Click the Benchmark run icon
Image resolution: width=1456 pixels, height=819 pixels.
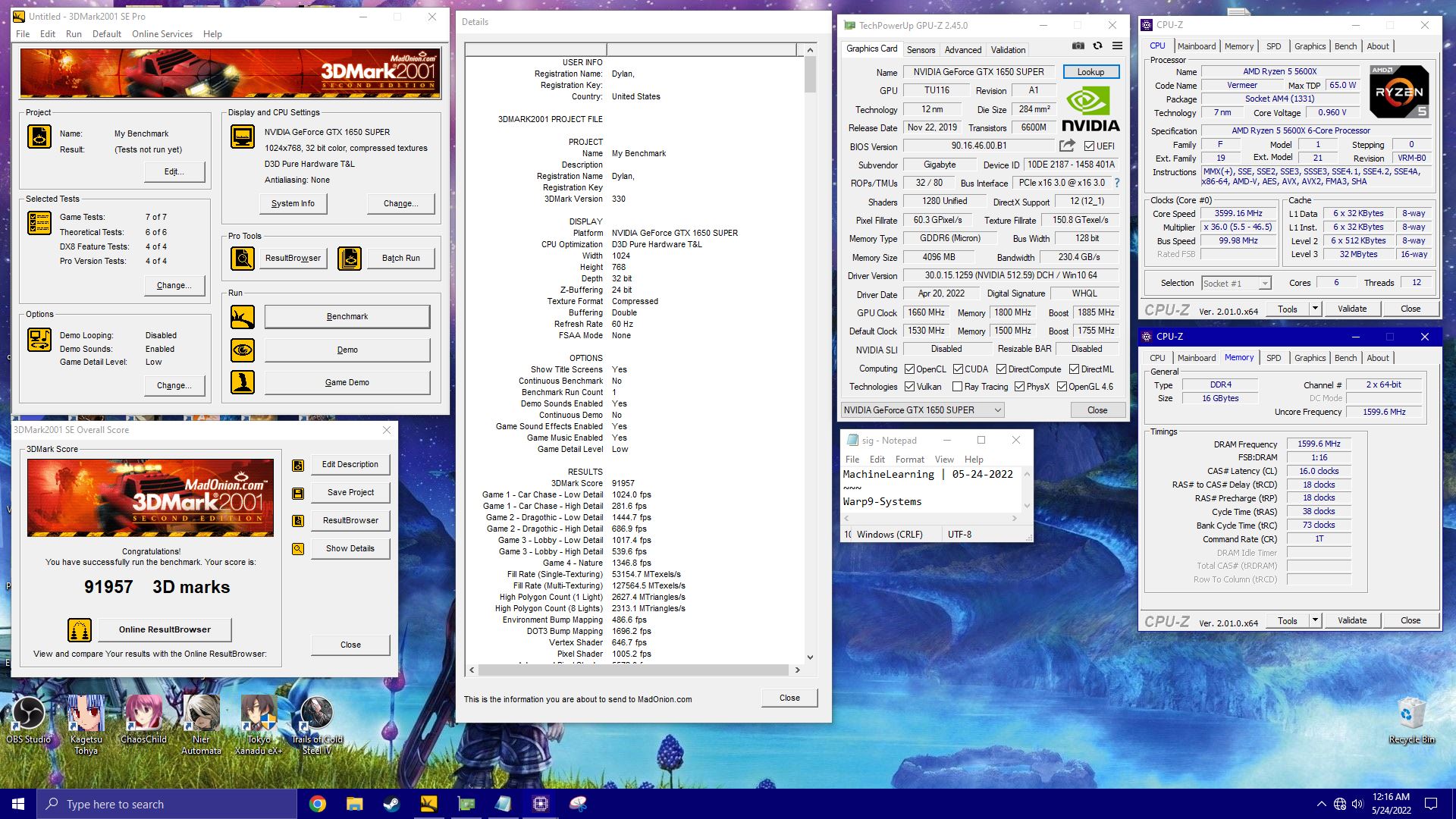[243, 317]
